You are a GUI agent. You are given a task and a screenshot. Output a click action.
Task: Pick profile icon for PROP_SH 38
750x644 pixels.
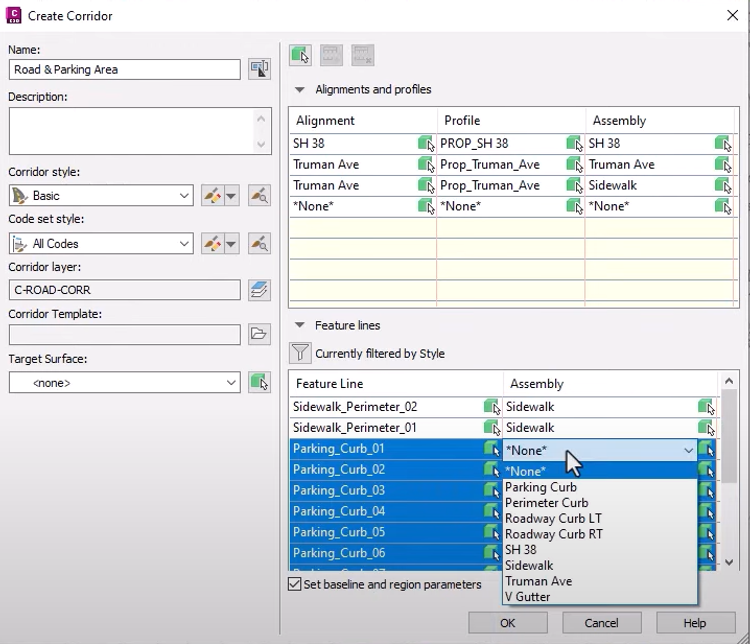click(x=574, y=144)
